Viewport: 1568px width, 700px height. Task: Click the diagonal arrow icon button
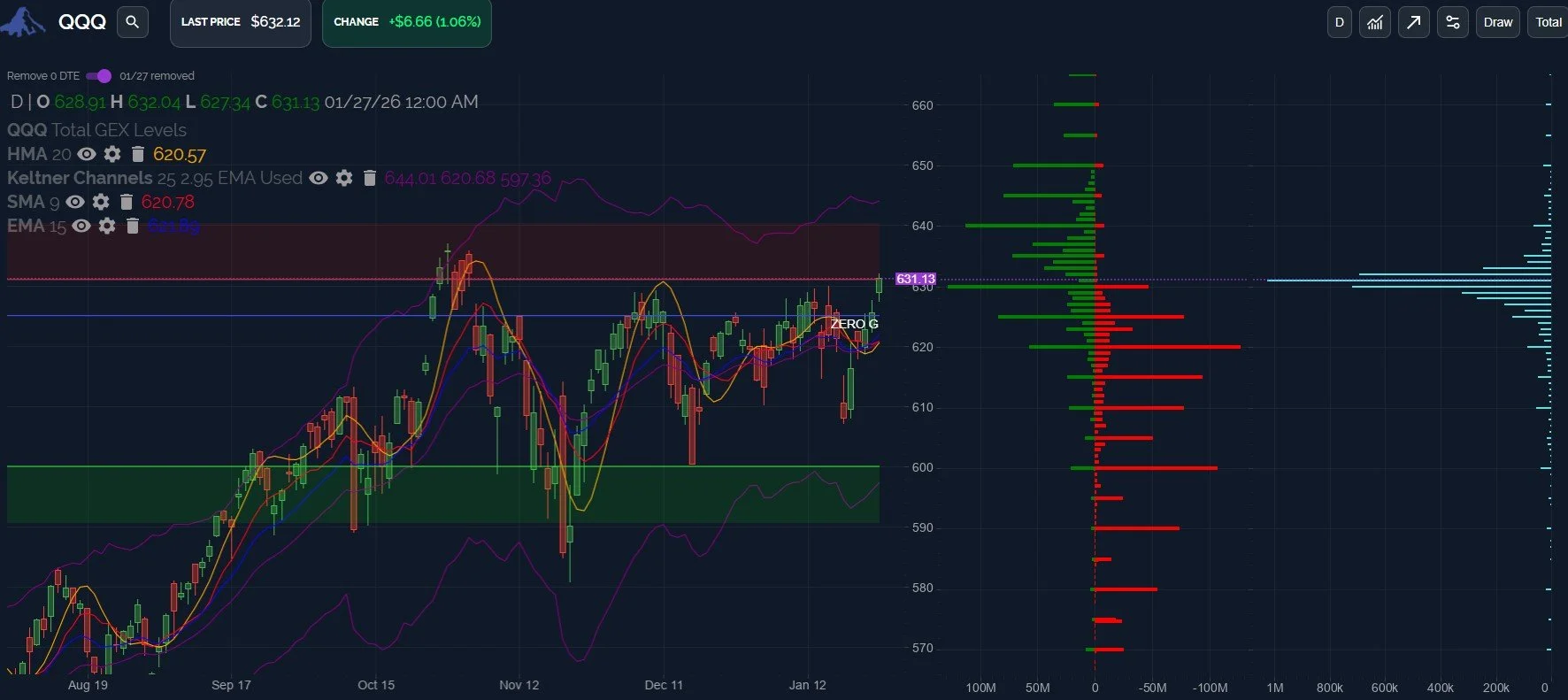click(x=1414, y=22)
